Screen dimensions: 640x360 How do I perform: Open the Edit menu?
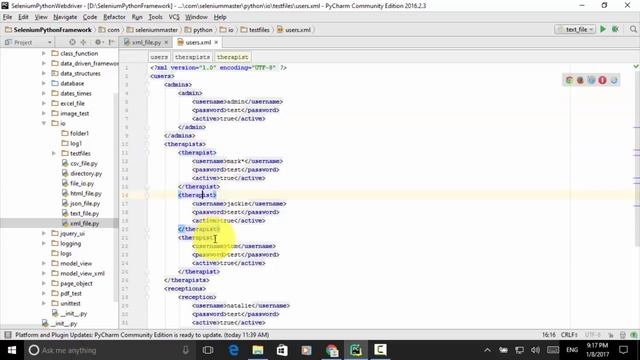tap(23, 17)
